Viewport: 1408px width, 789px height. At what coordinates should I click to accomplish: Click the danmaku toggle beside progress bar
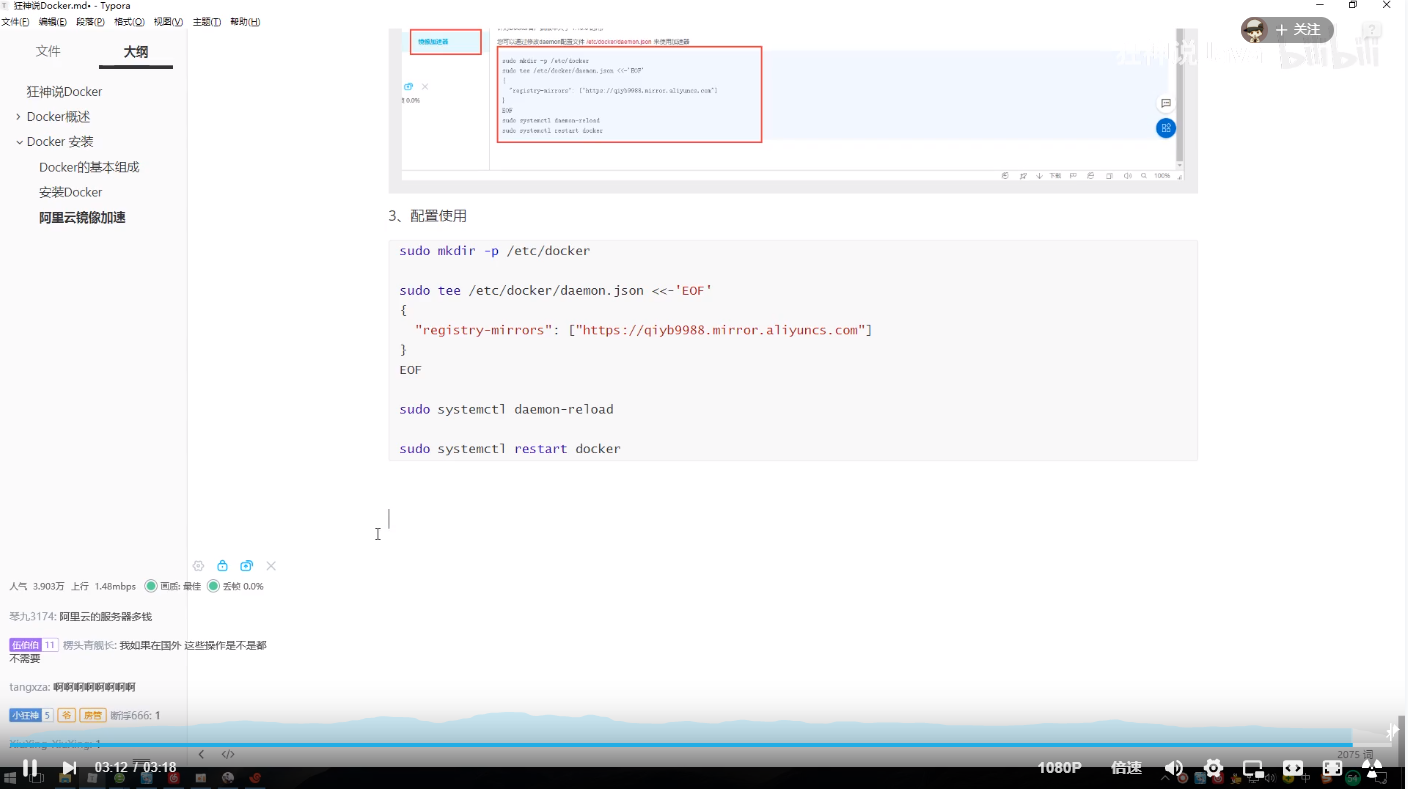(x=1392, y=732)
